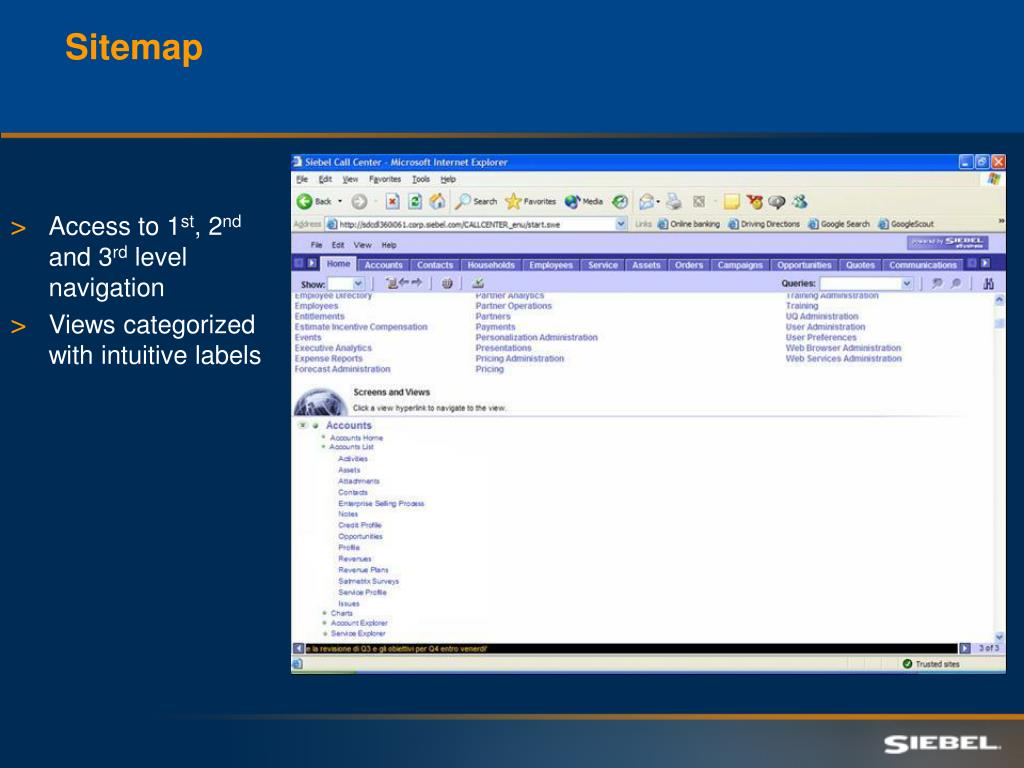
Task: Click the Messenger people icon
Action: point(800,202)
